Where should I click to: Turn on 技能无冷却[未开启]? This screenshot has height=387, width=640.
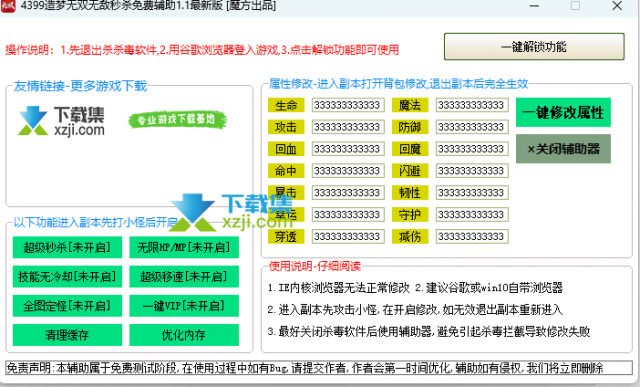click(x=67, y=277)
